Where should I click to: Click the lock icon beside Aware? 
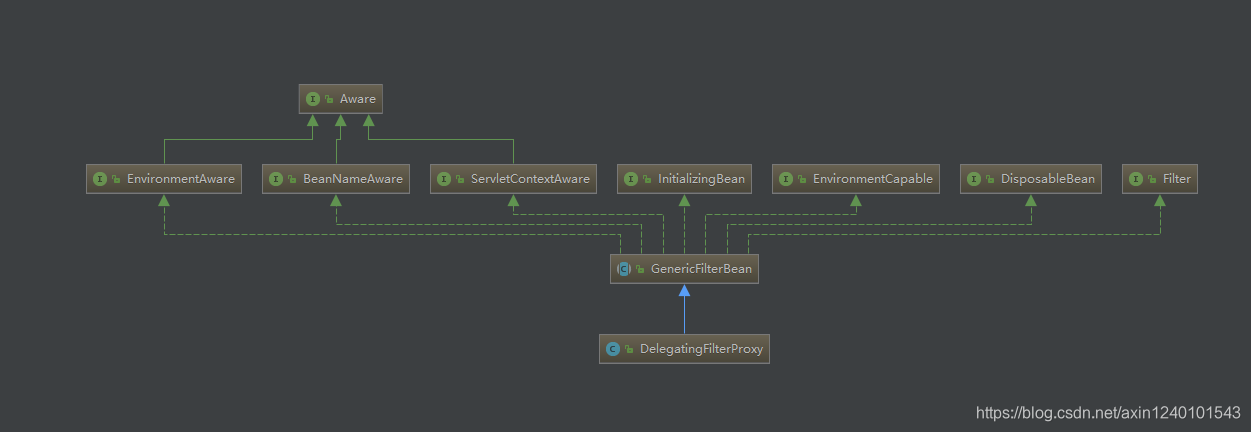point(329,99)
